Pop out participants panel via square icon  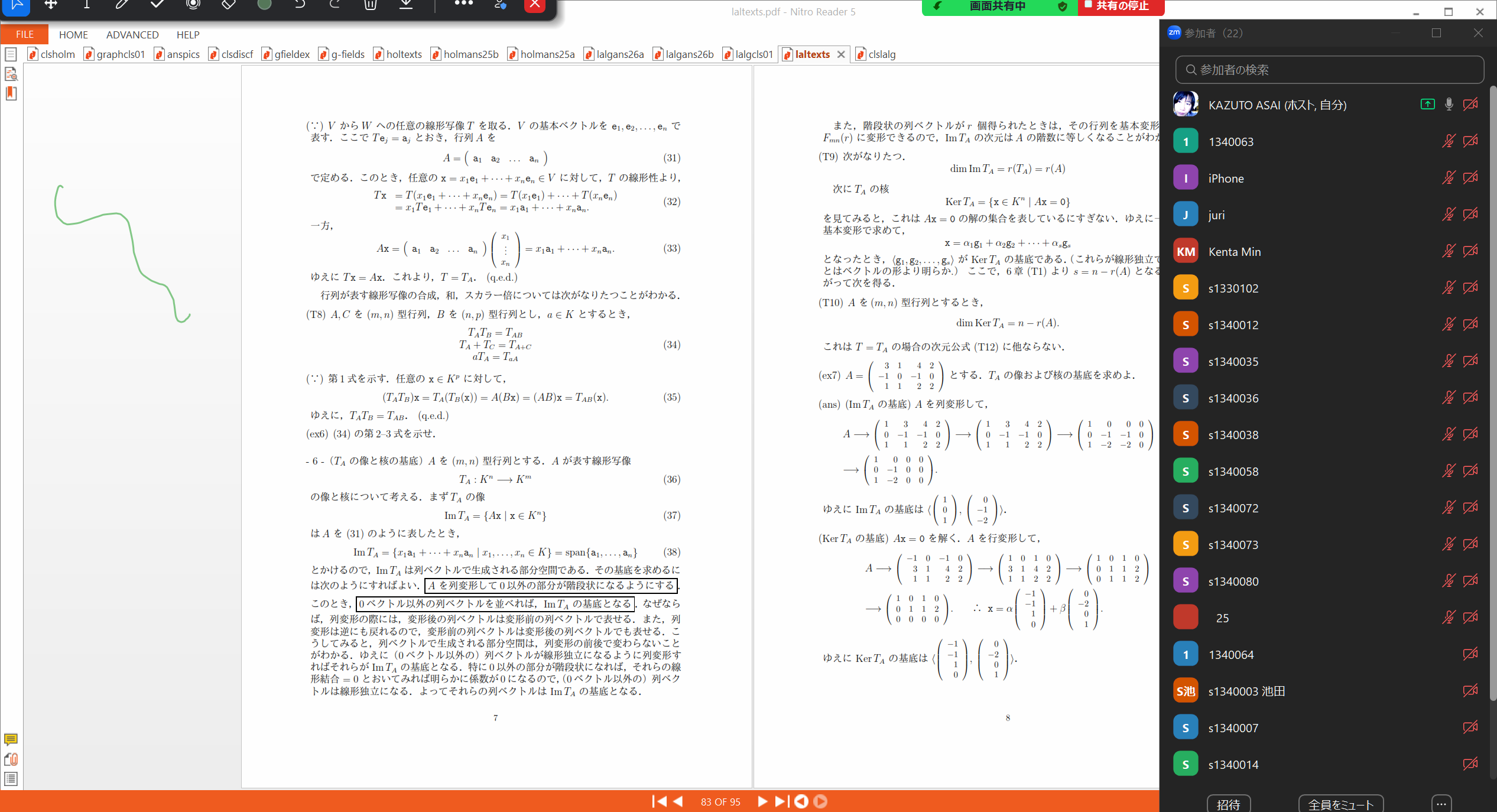[1437, 33]
